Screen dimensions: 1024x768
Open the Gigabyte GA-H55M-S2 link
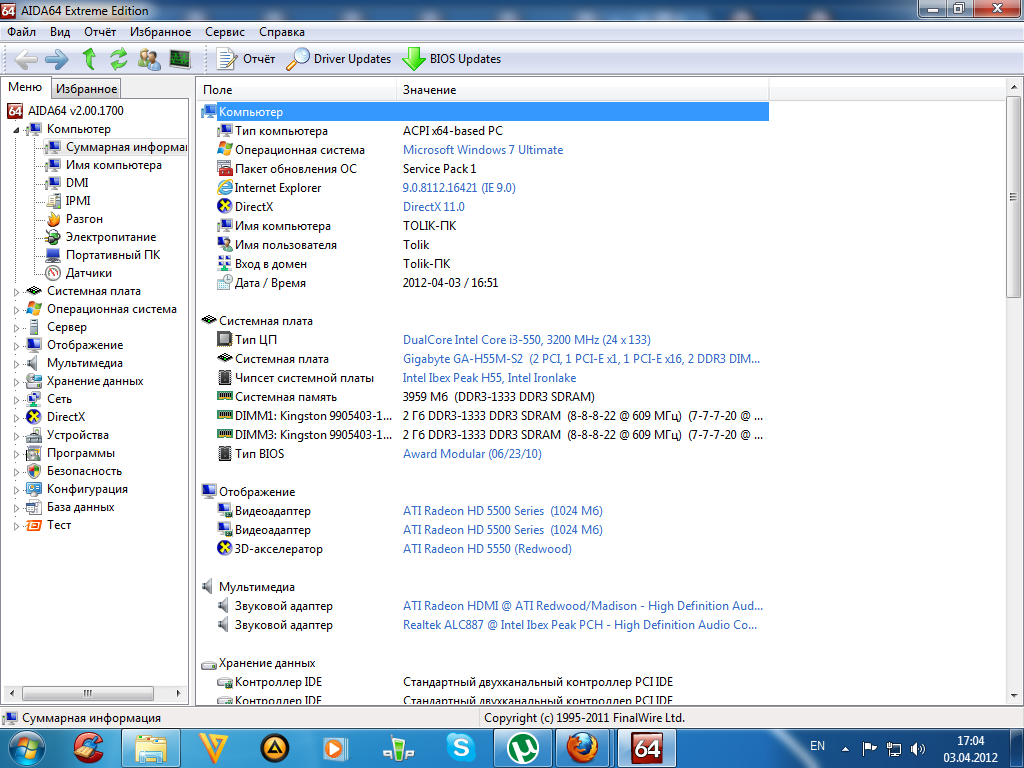581,359
